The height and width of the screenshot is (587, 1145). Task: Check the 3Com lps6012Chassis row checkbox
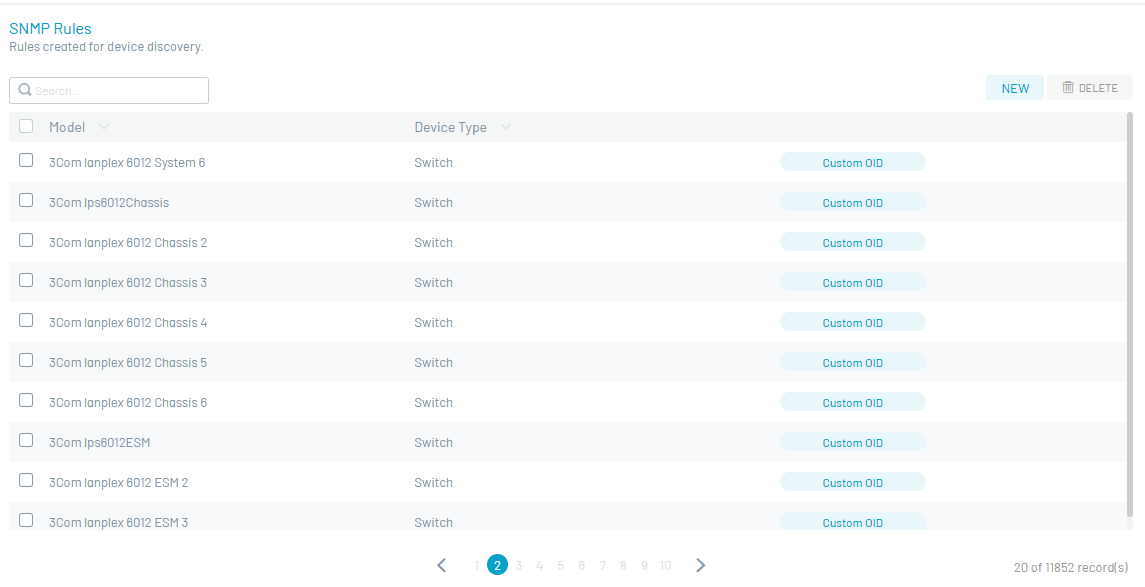(26, 200)
